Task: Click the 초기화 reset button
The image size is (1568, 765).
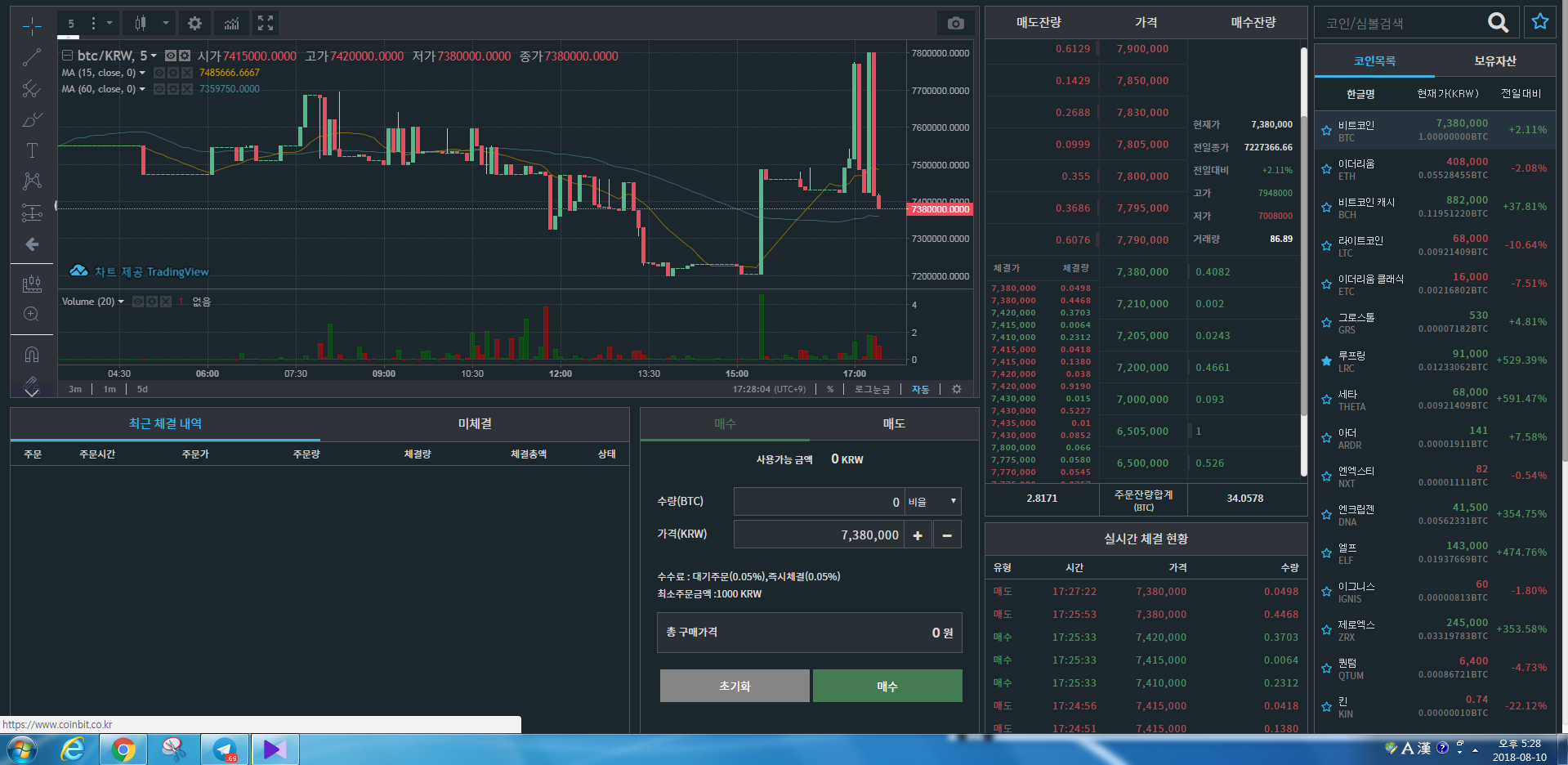Action: [735, 686]
